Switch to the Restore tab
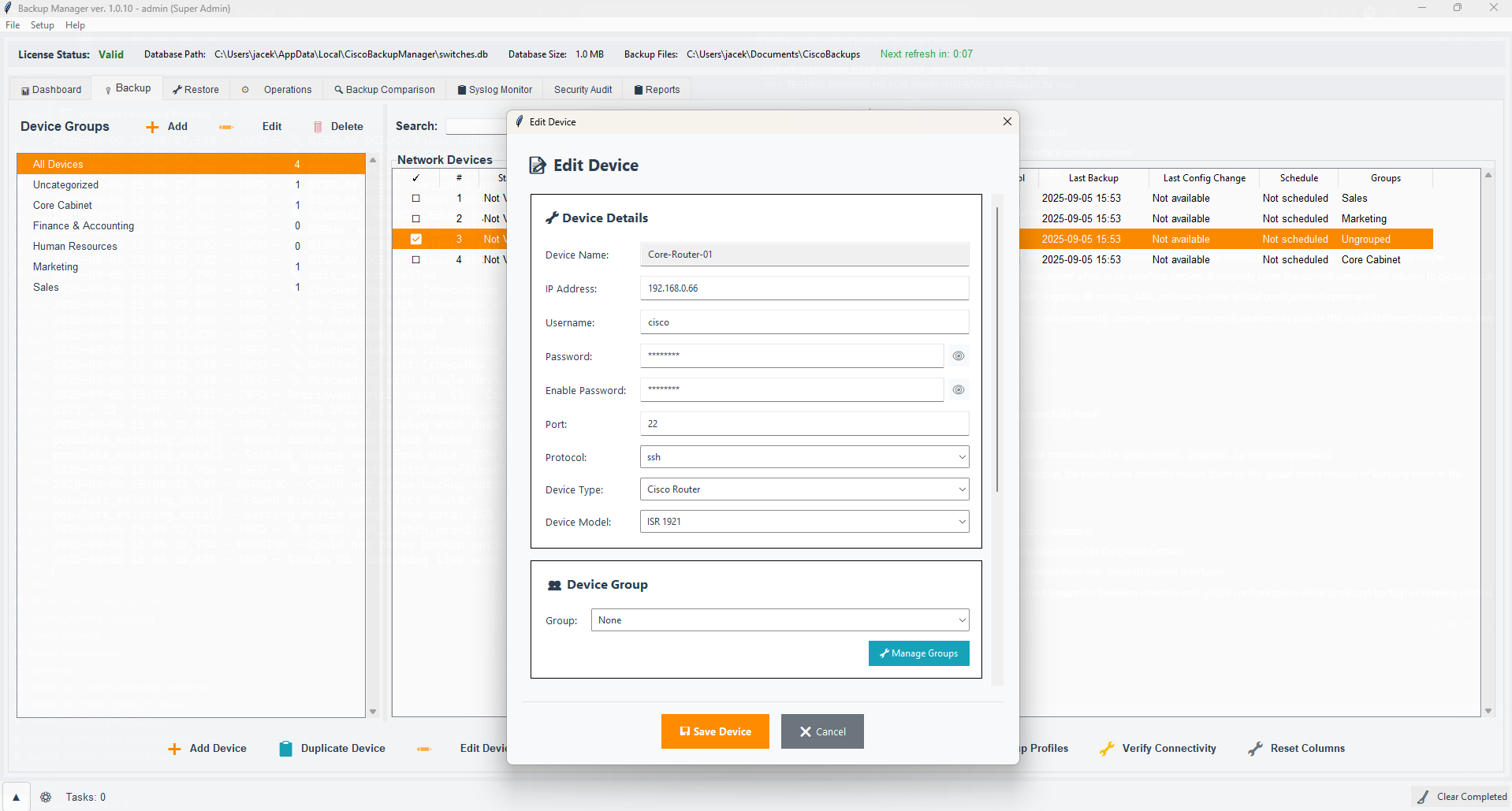The width and height of the screenshot is (1512, 811). click(x=196, y=90)
